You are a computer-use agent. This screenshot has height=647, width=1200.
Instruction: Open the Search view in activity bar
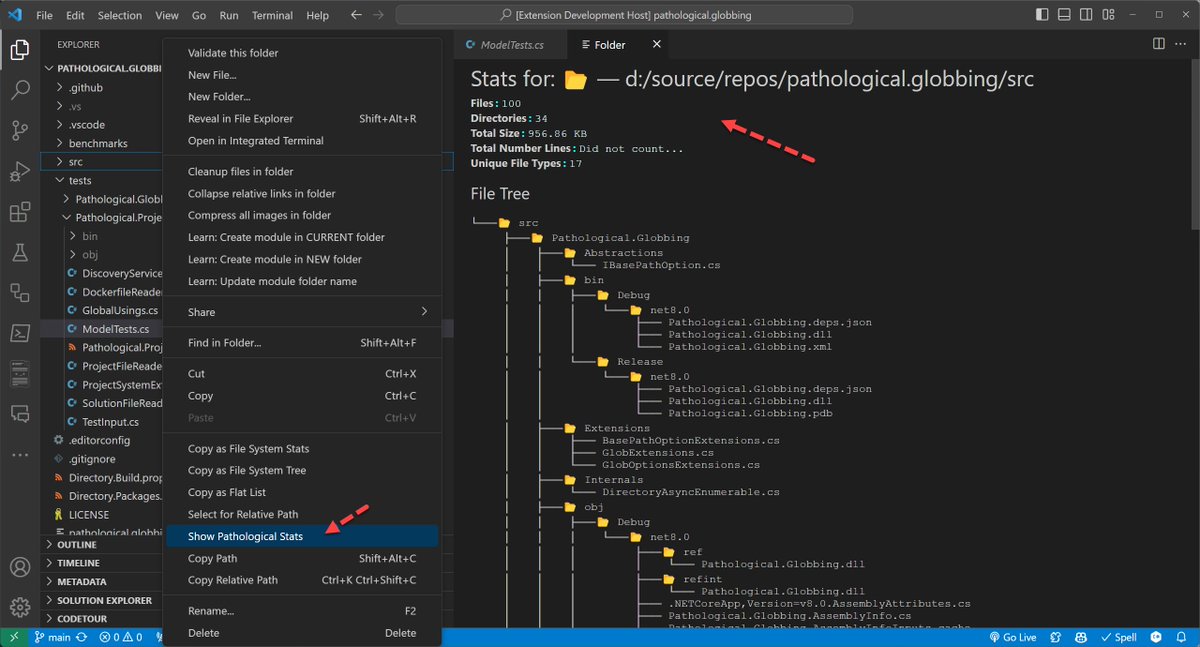(20, 90)
